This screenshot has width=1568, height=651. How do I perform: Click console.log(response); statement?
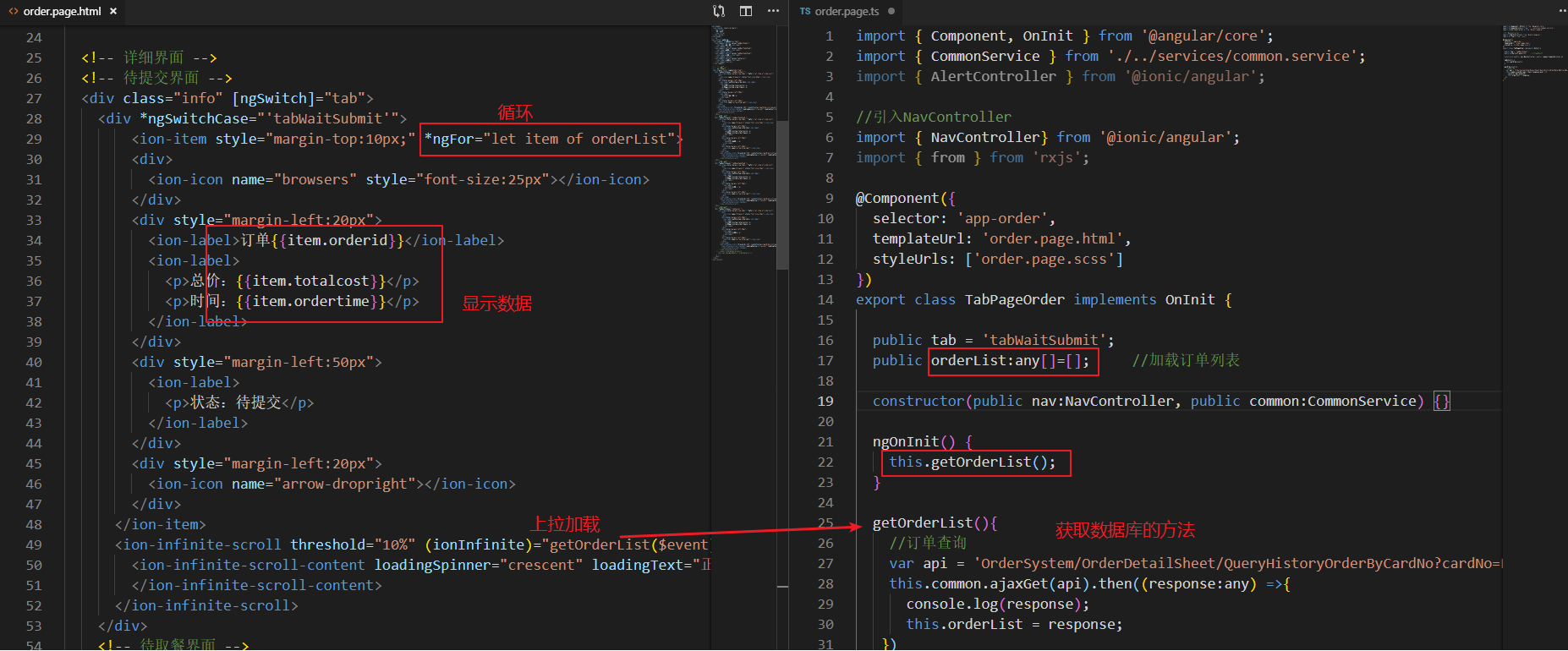[x=998, y=604]
